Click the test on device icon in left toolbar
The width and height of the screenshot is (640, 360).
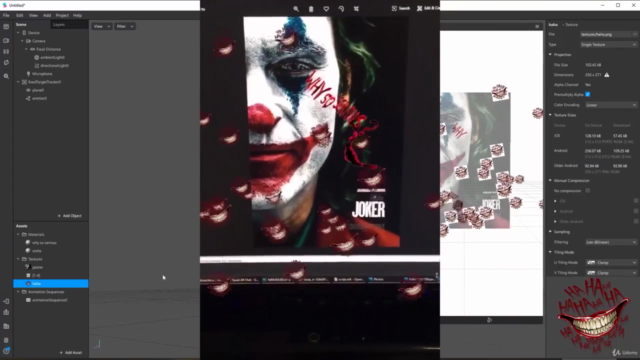click(x=6, y=301)
